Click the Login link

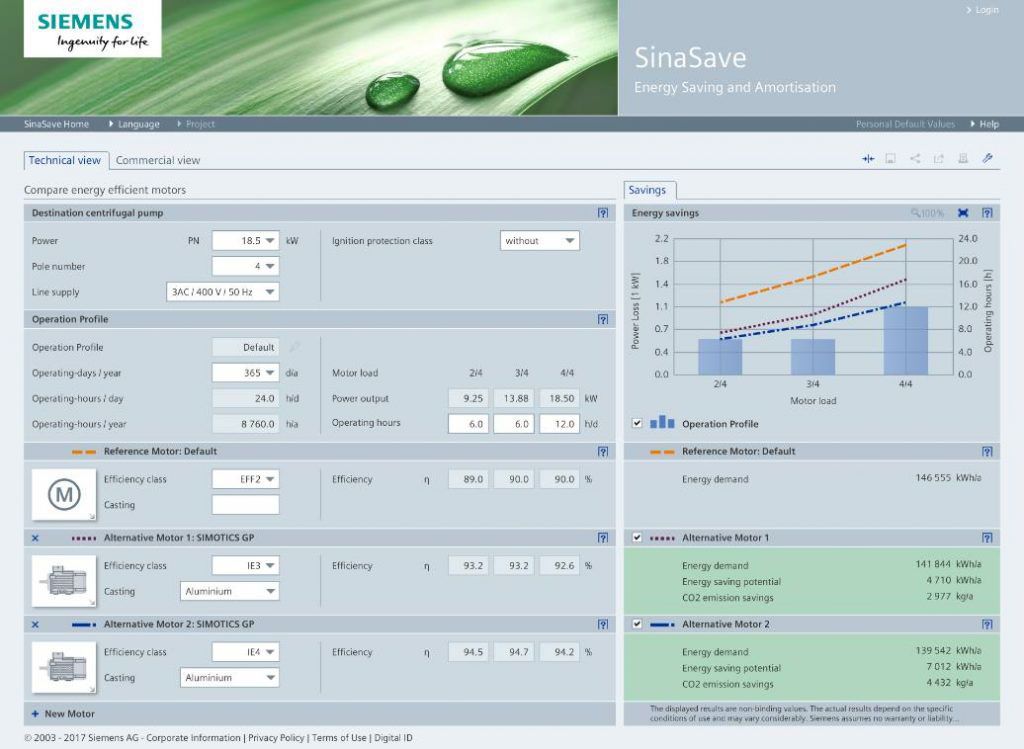pos(982,10)
